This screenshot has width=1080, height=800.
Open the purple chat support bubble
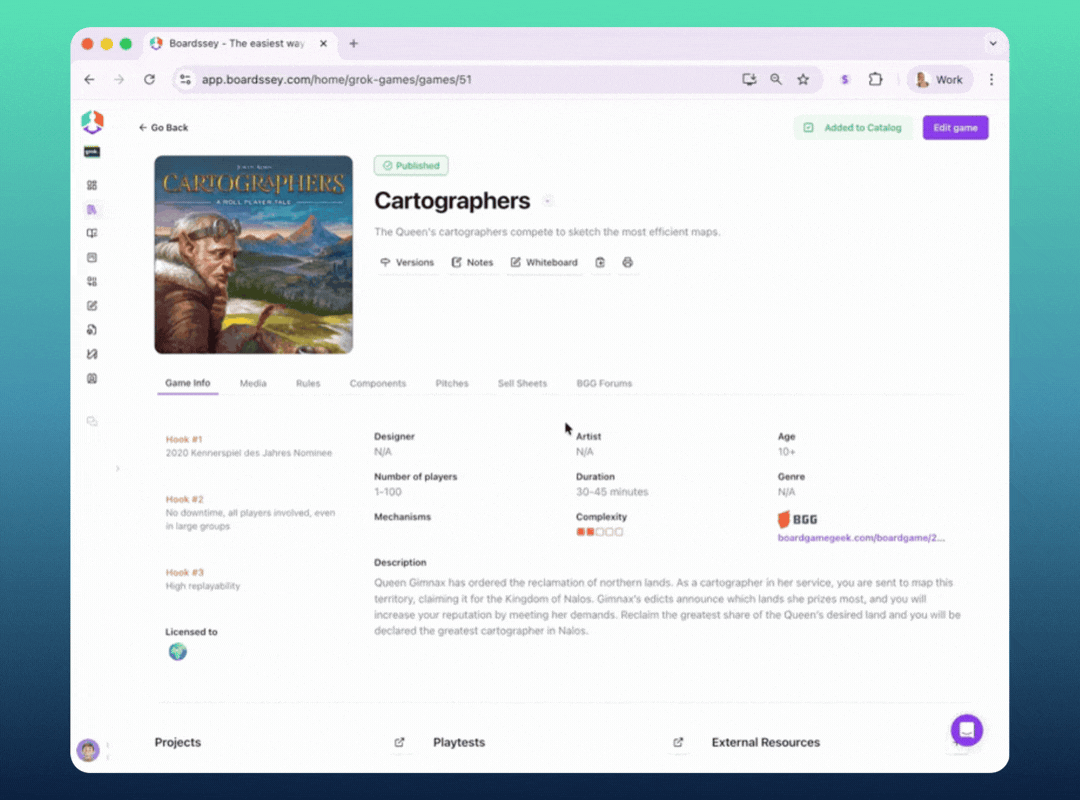pos(966,729)
